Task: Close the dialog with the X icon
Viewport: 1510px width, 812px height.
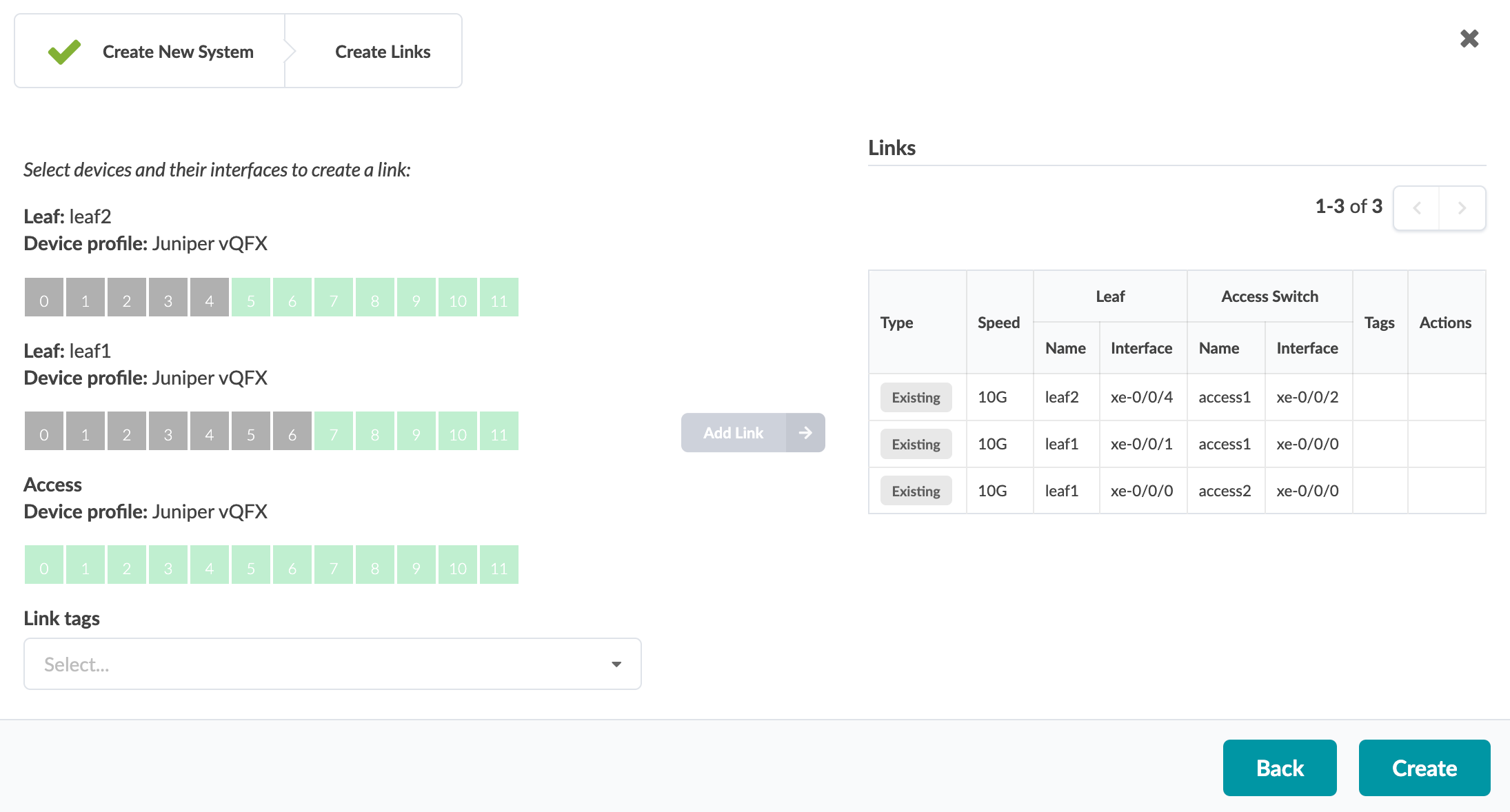Action: [1469, 39]
